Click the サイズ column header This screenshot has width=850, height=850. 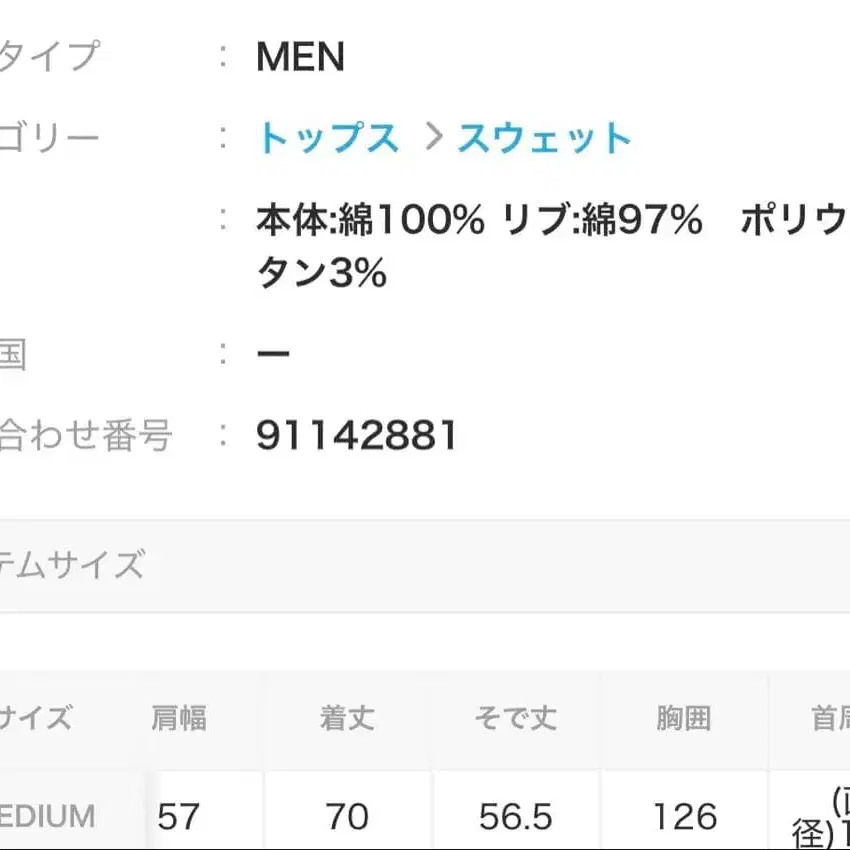coord(36,718)
